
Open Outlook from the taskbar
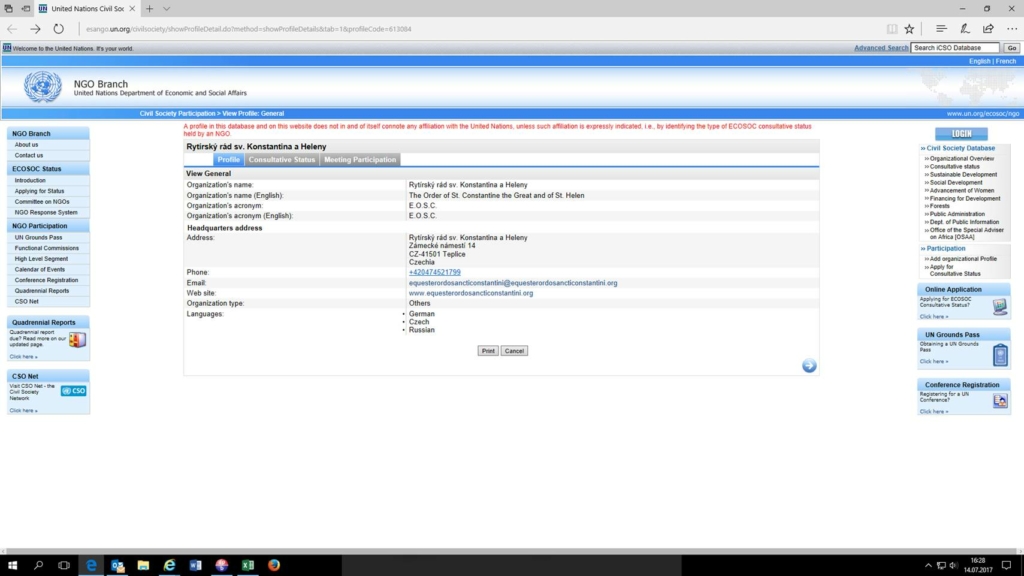coord(118,565)
